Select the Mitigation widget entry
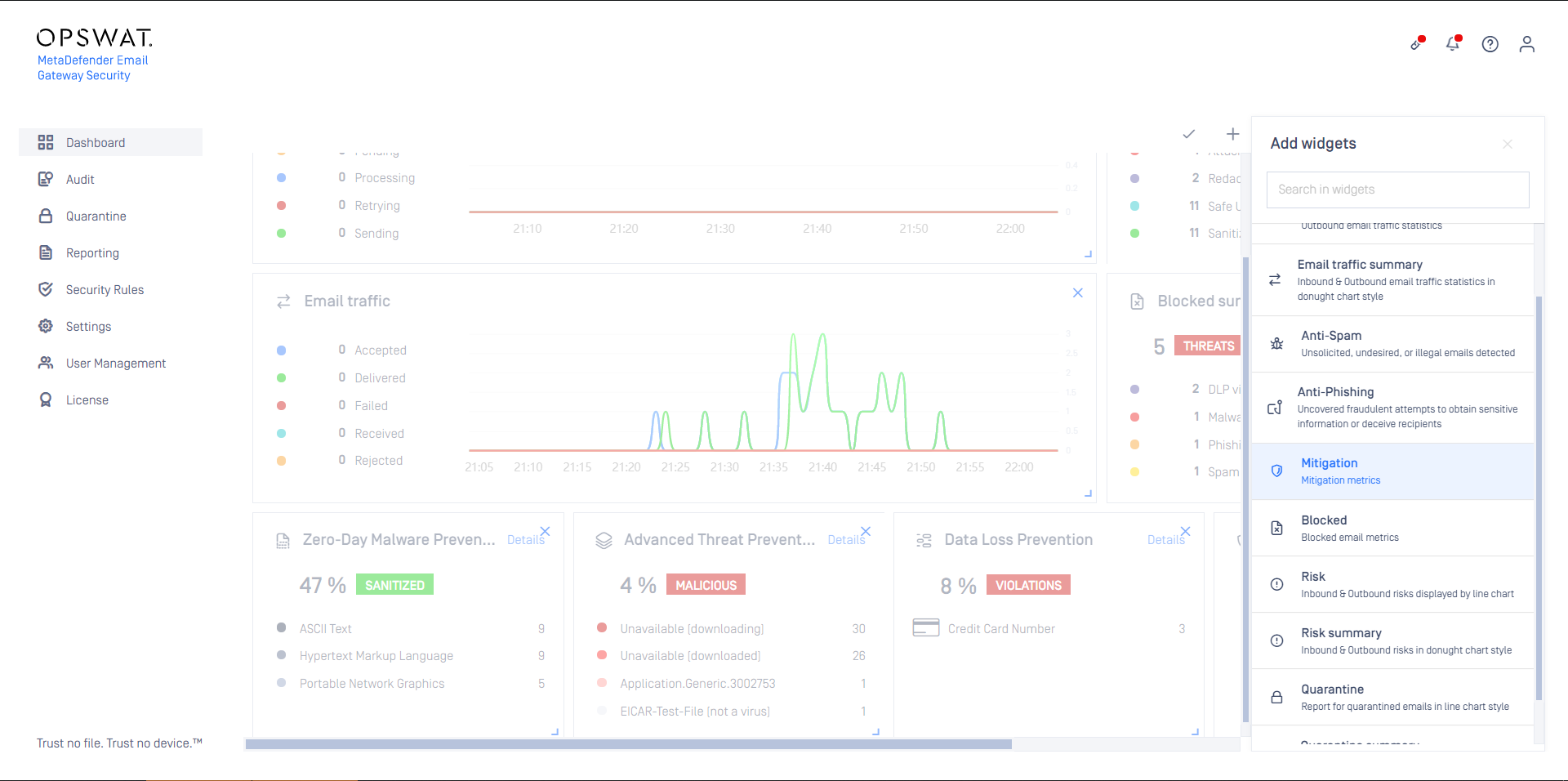The width and height of the screenshot is (1568, 781). (1393, 471)
